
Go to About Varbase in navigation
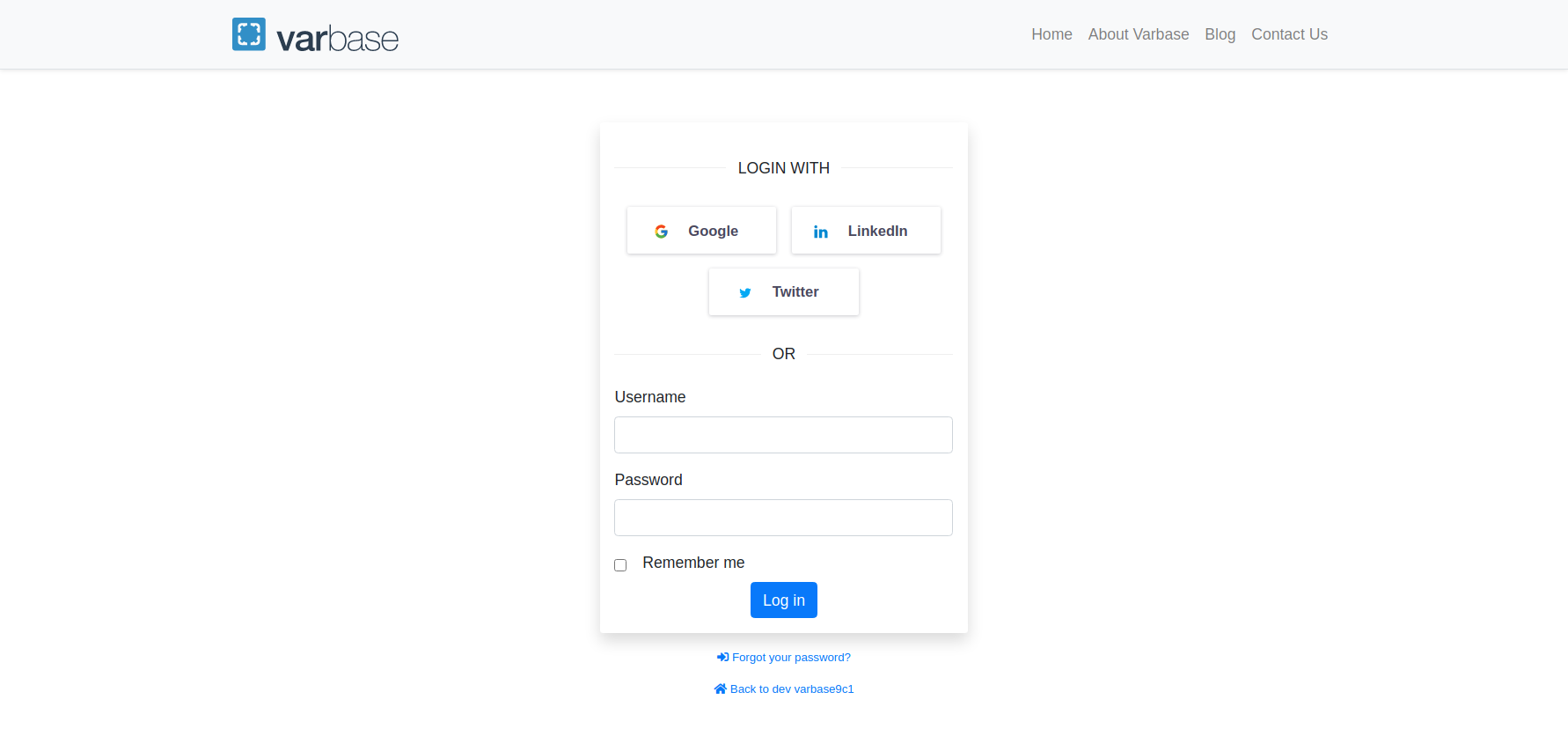click(1138, 34)
